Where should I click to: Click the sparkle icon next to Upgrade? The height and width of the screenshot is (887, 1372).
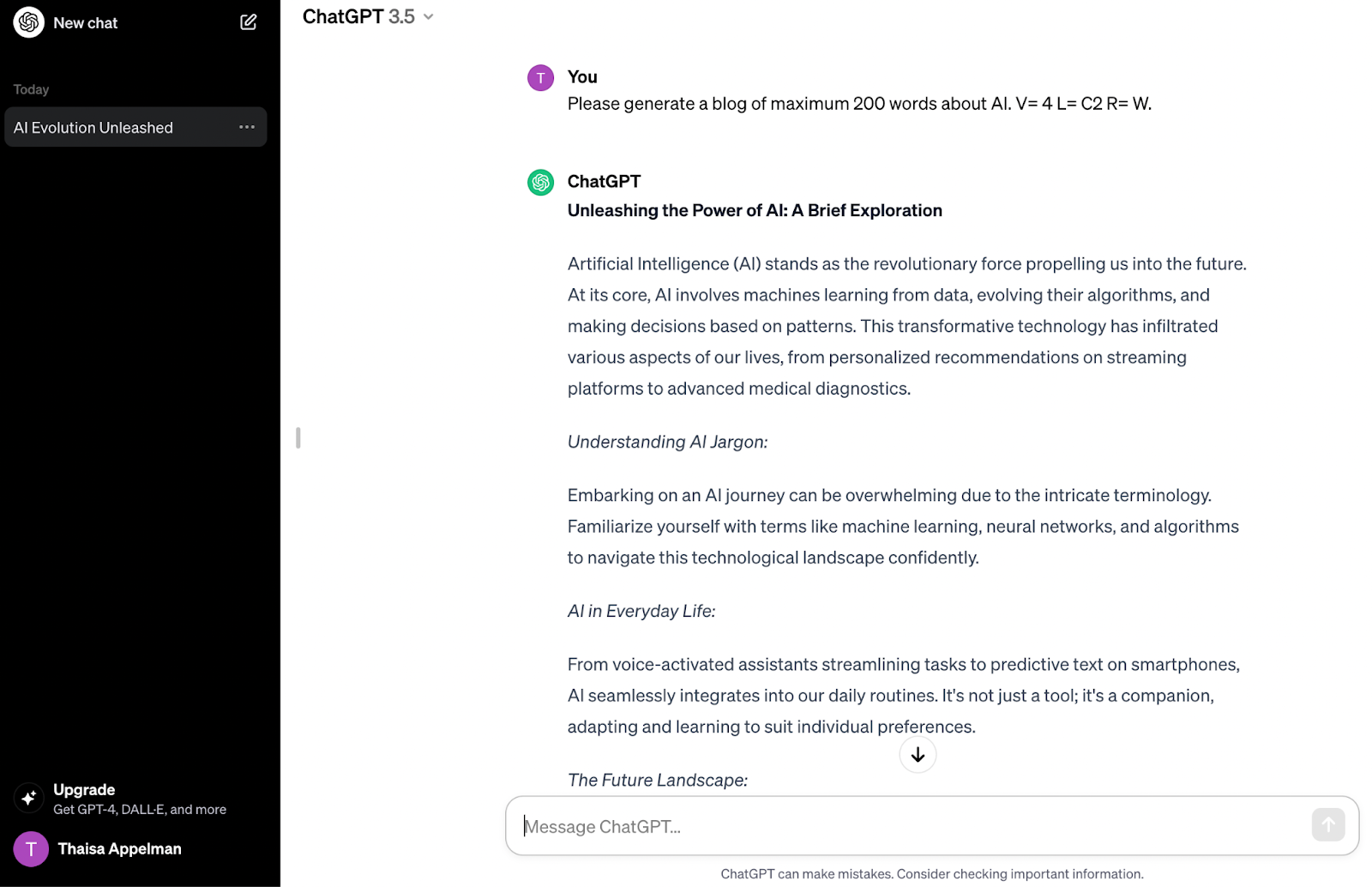[29, 798]
